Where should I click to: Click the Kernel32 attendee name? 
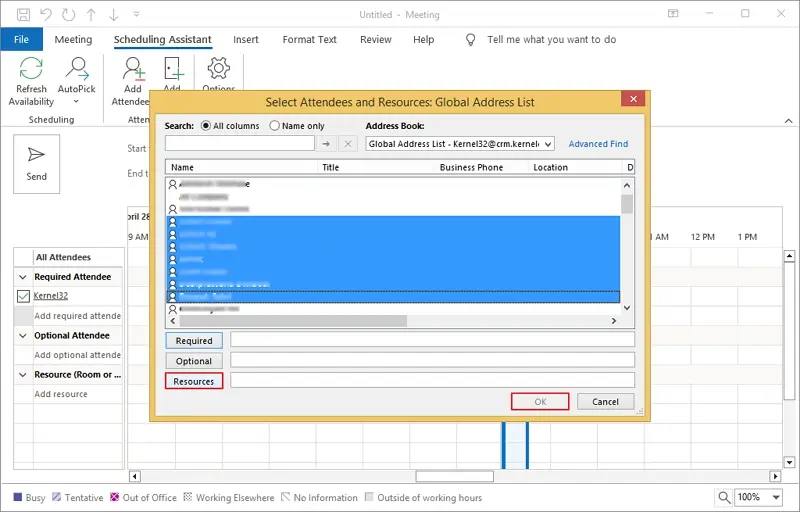pos(51,296)
